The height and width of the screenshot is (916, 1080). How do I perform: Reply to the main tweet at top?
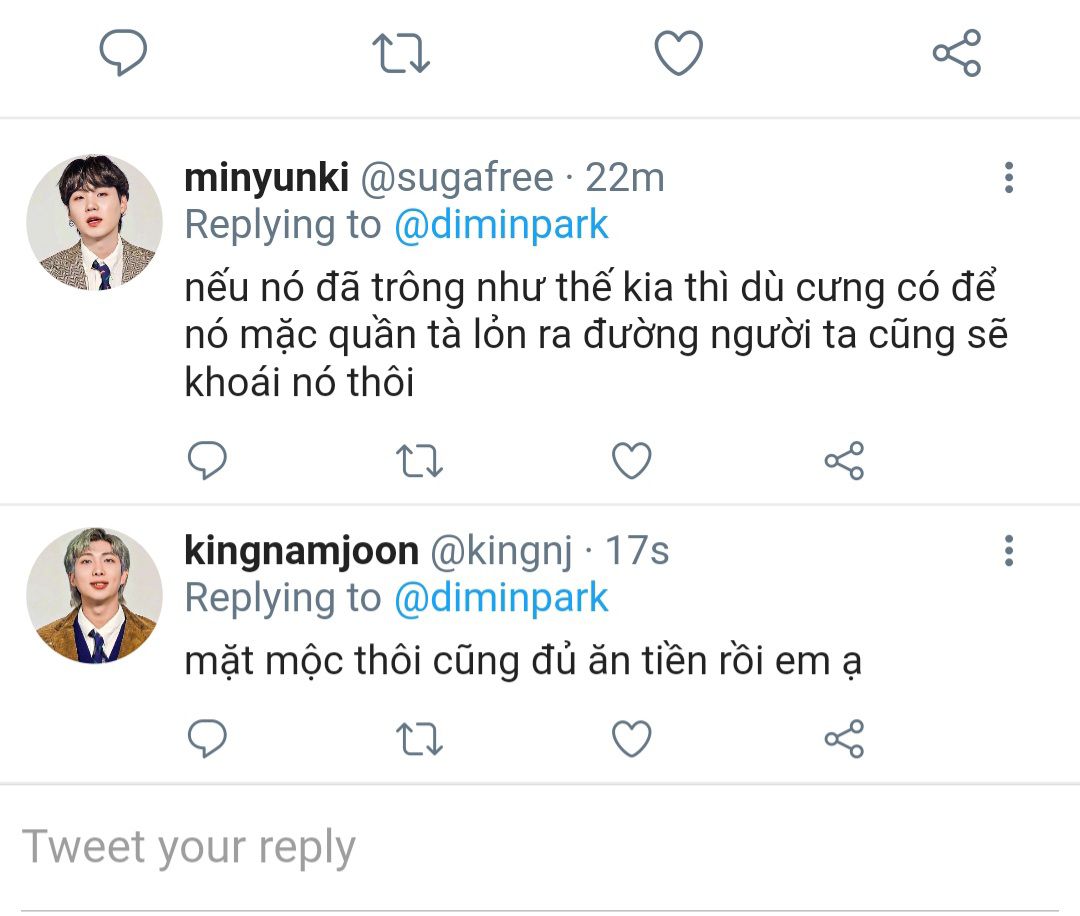(124, 53)
